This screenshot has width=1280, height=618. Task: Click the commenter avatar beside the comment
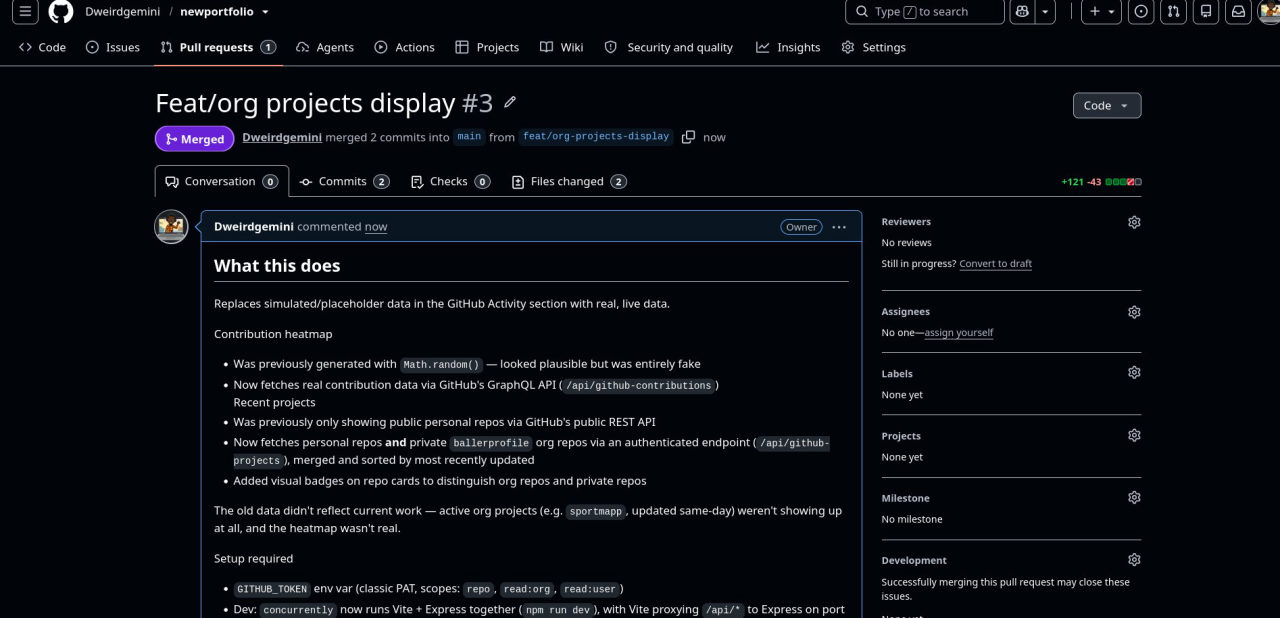[171, 227]
